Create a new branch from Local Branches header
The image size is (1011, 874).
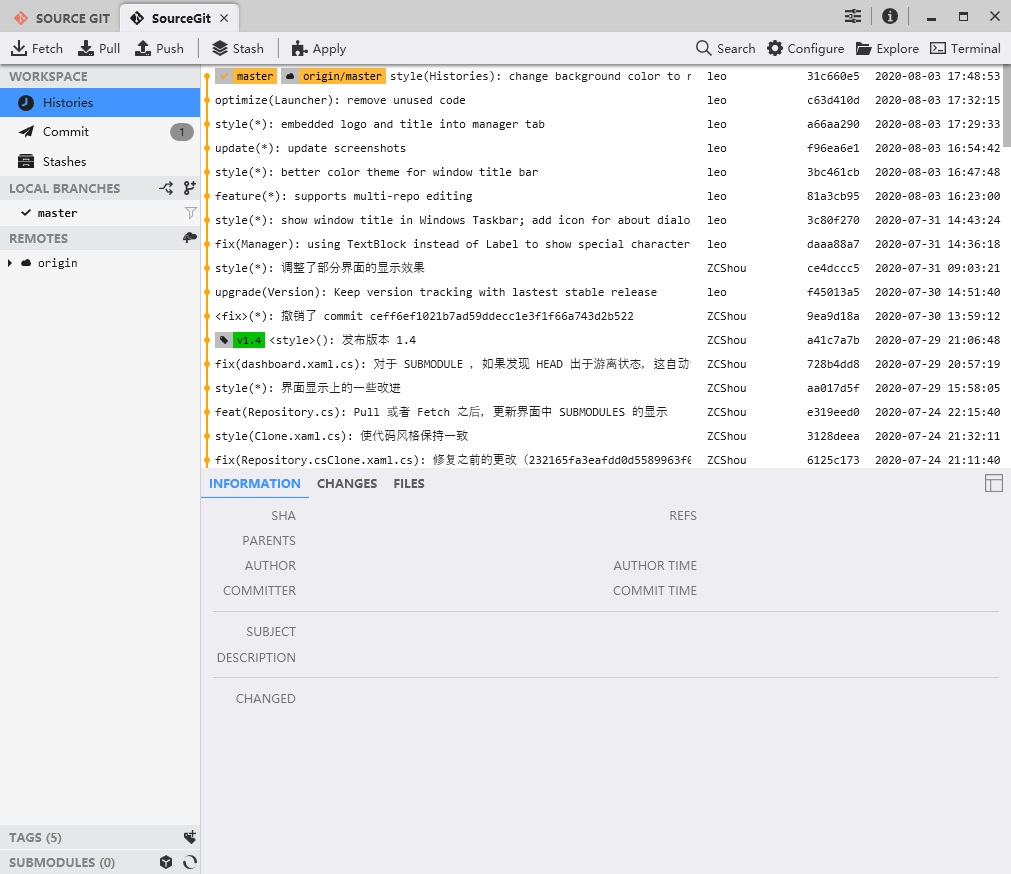pyautogui.click(x=189, y=188)
